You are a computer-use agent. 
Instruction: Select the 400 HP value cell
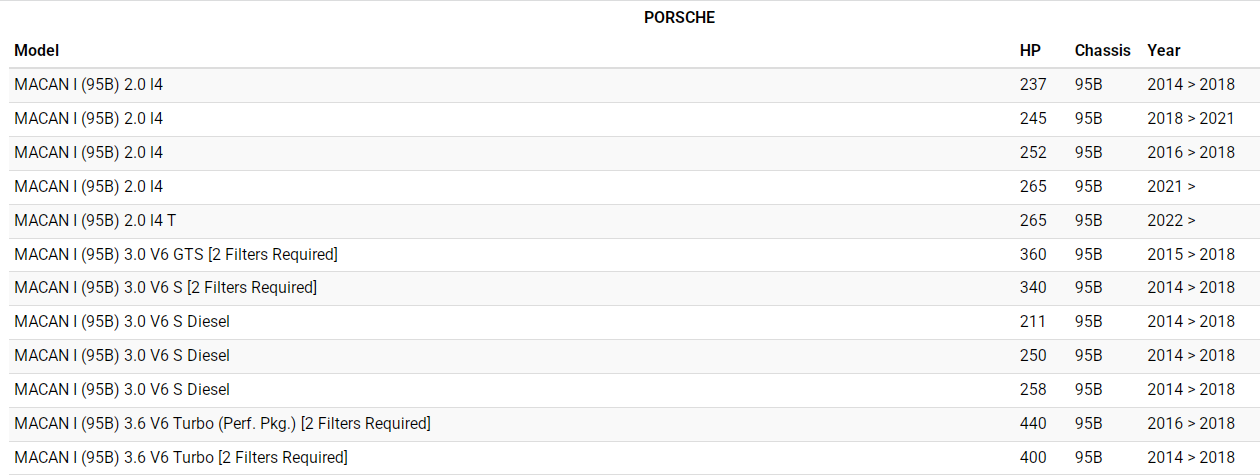coord(1033,457)
